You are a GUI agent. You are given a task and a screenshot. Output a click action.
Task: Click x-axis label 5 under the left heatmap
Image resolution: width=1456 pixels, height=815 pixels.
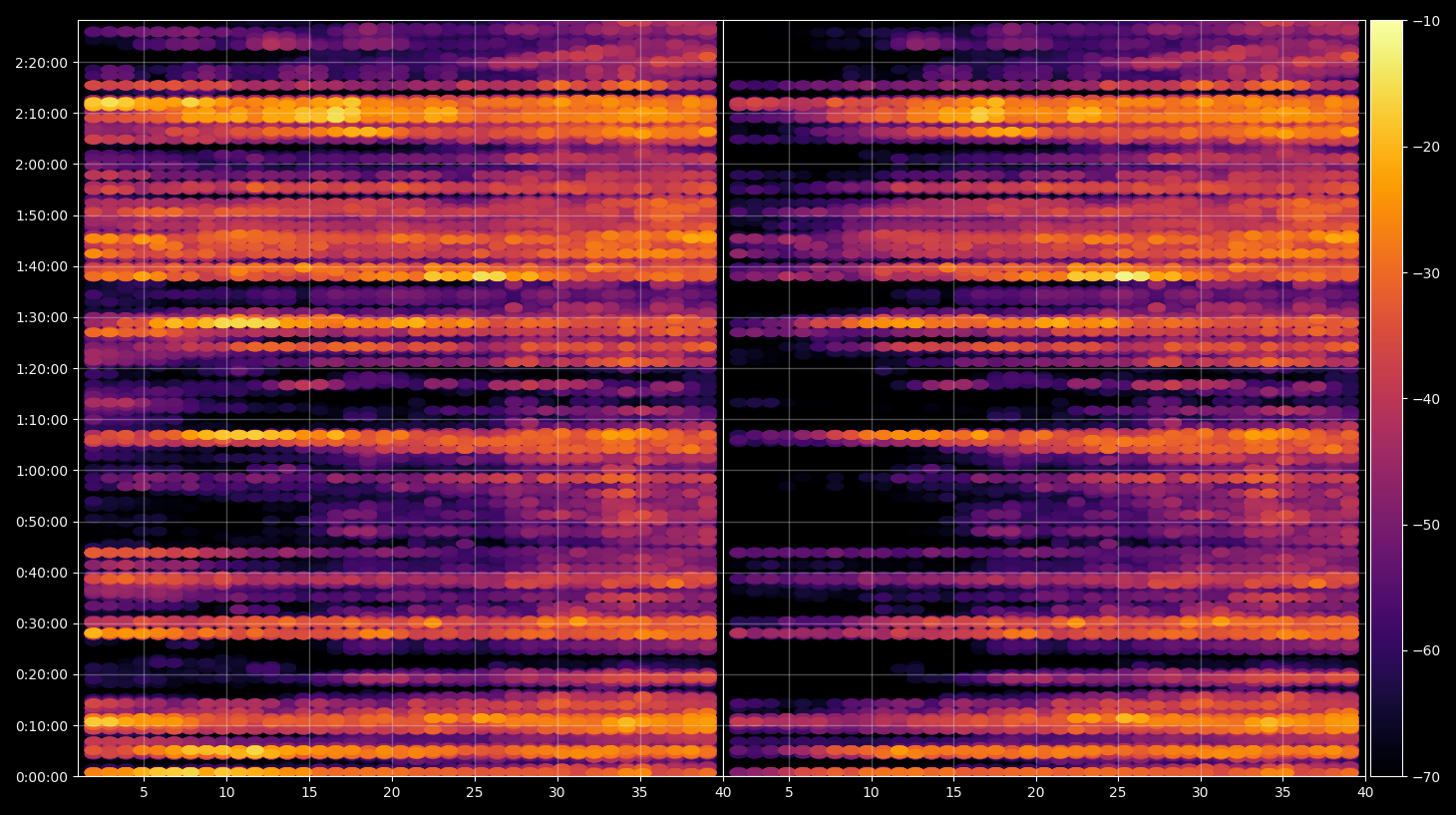pos(144,793)
